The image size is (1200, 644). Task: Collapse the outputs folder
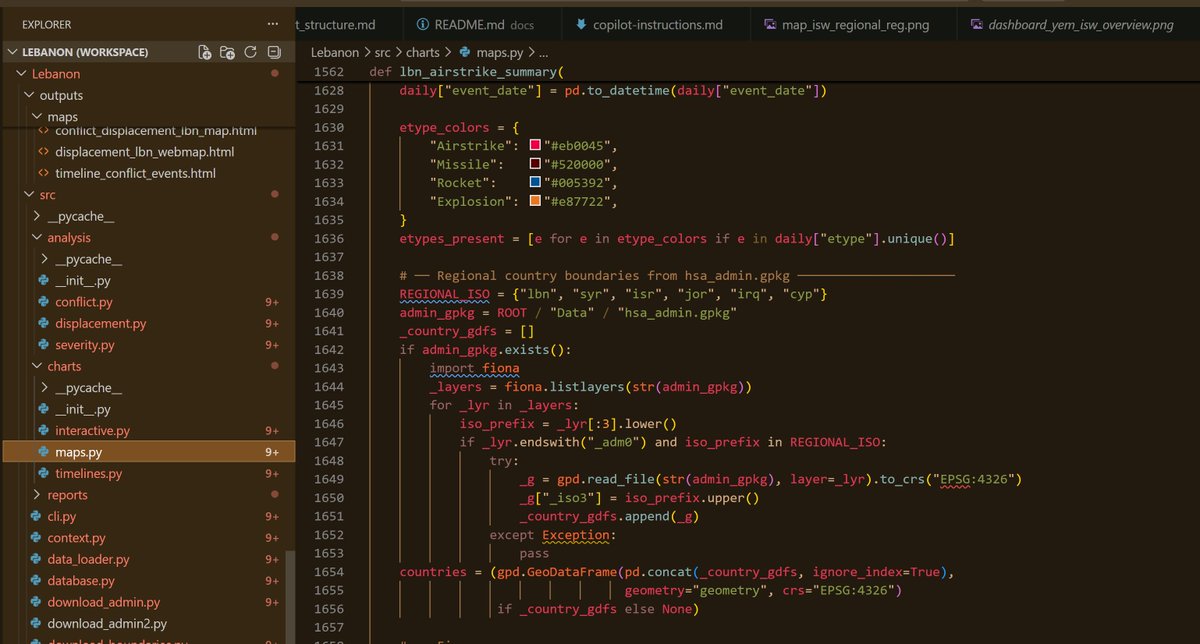(29, 96)
